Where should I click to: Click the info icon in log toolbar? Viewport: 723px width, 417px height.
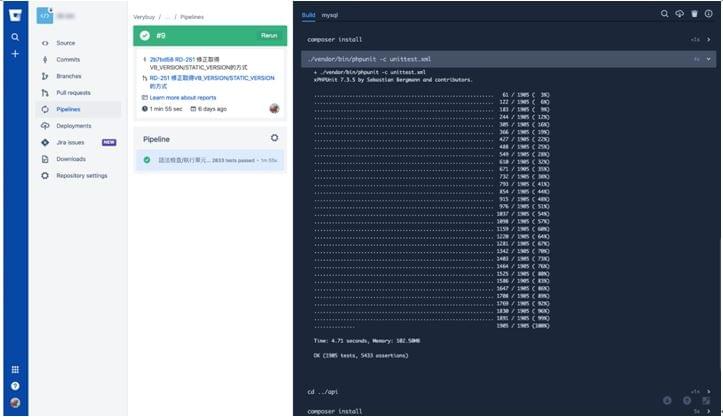pyautogui.click(x=709, y=14)
